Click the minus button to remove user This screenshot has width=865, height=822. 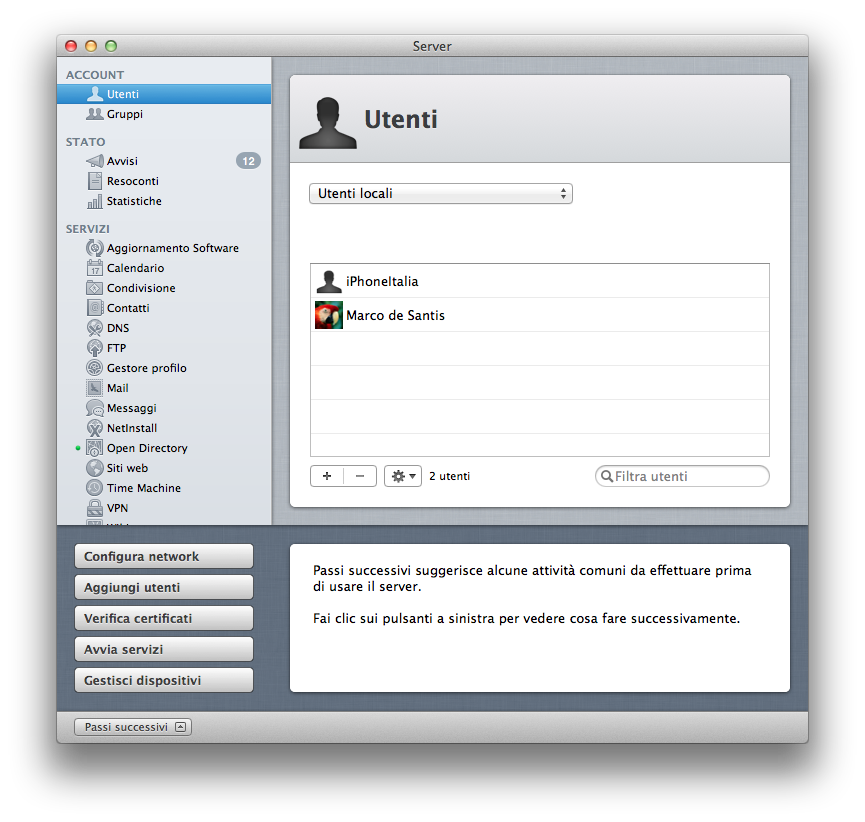[x=360, y=476]
